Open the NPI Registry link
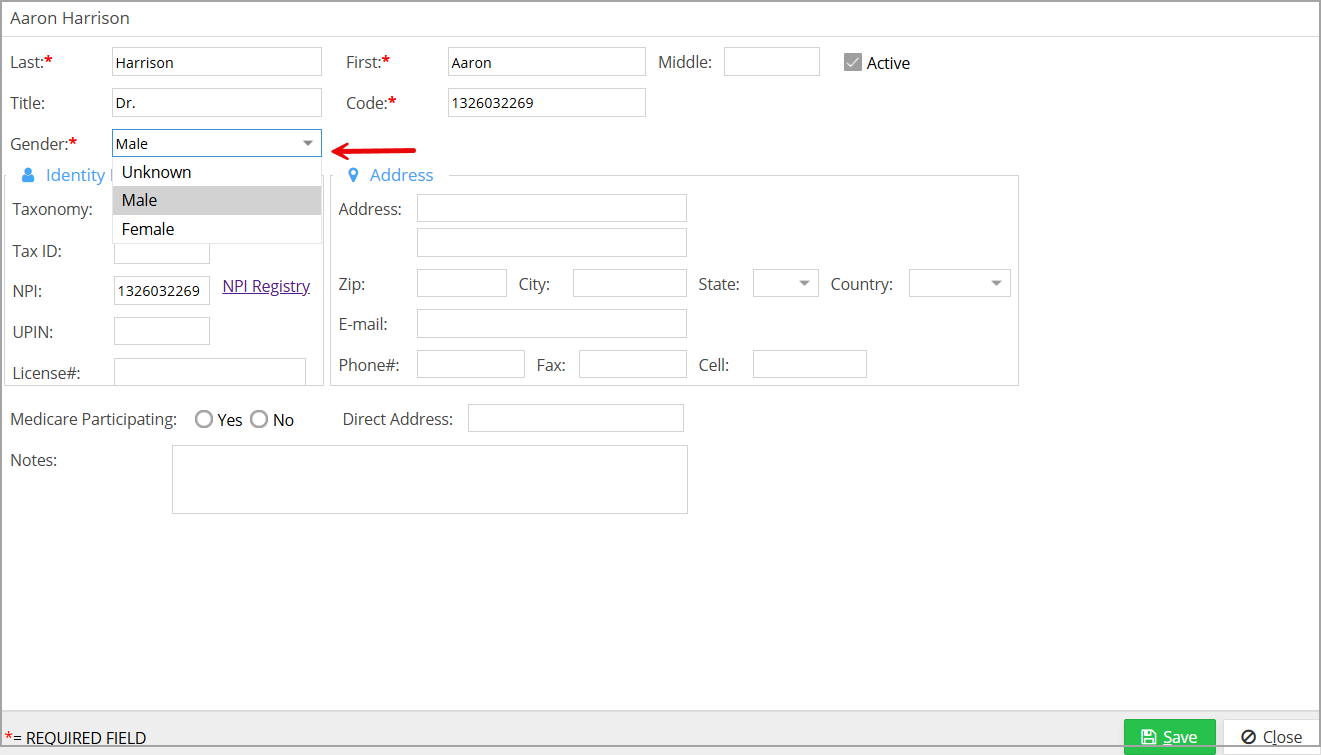The height and width of the screenshot is (755, 1321). pyautogui.click(x=266, y=286)
